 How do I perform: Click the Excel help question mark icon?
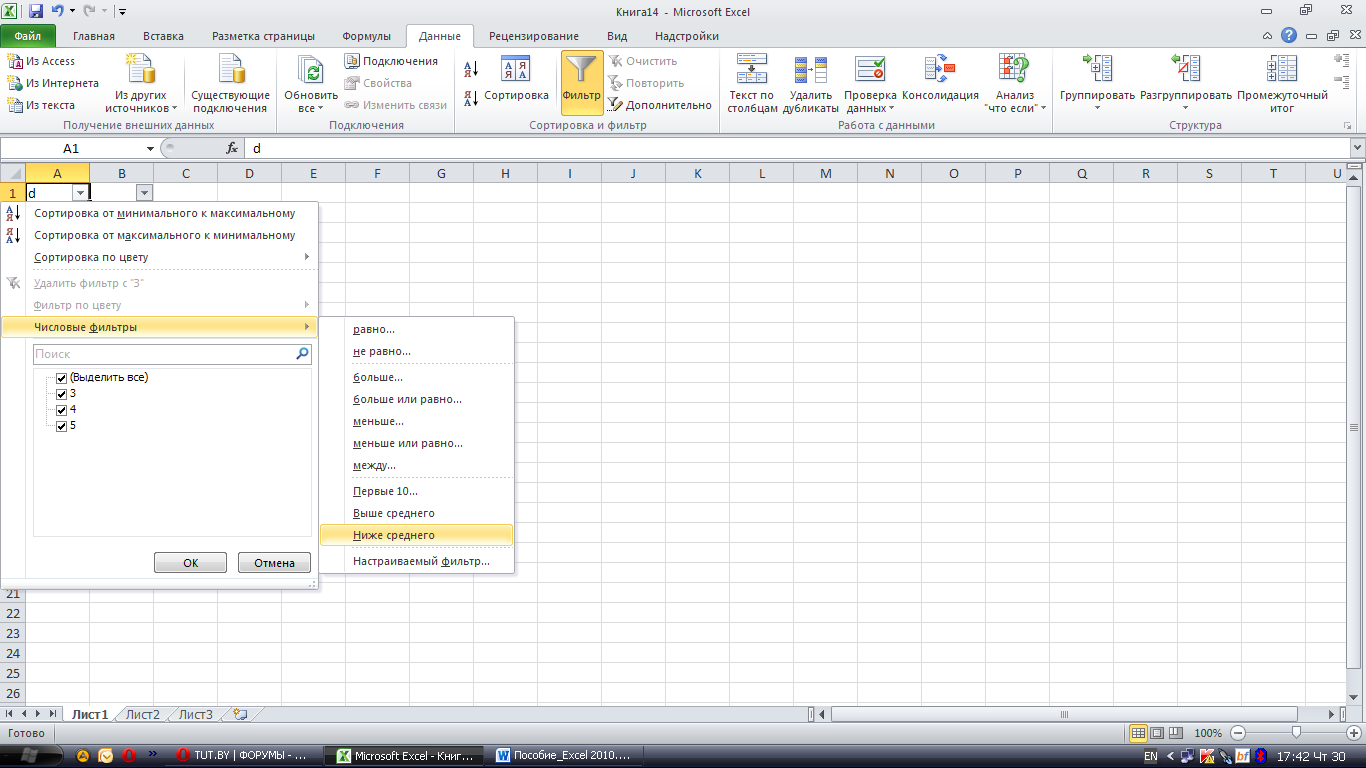click(x=1289, y=36)
